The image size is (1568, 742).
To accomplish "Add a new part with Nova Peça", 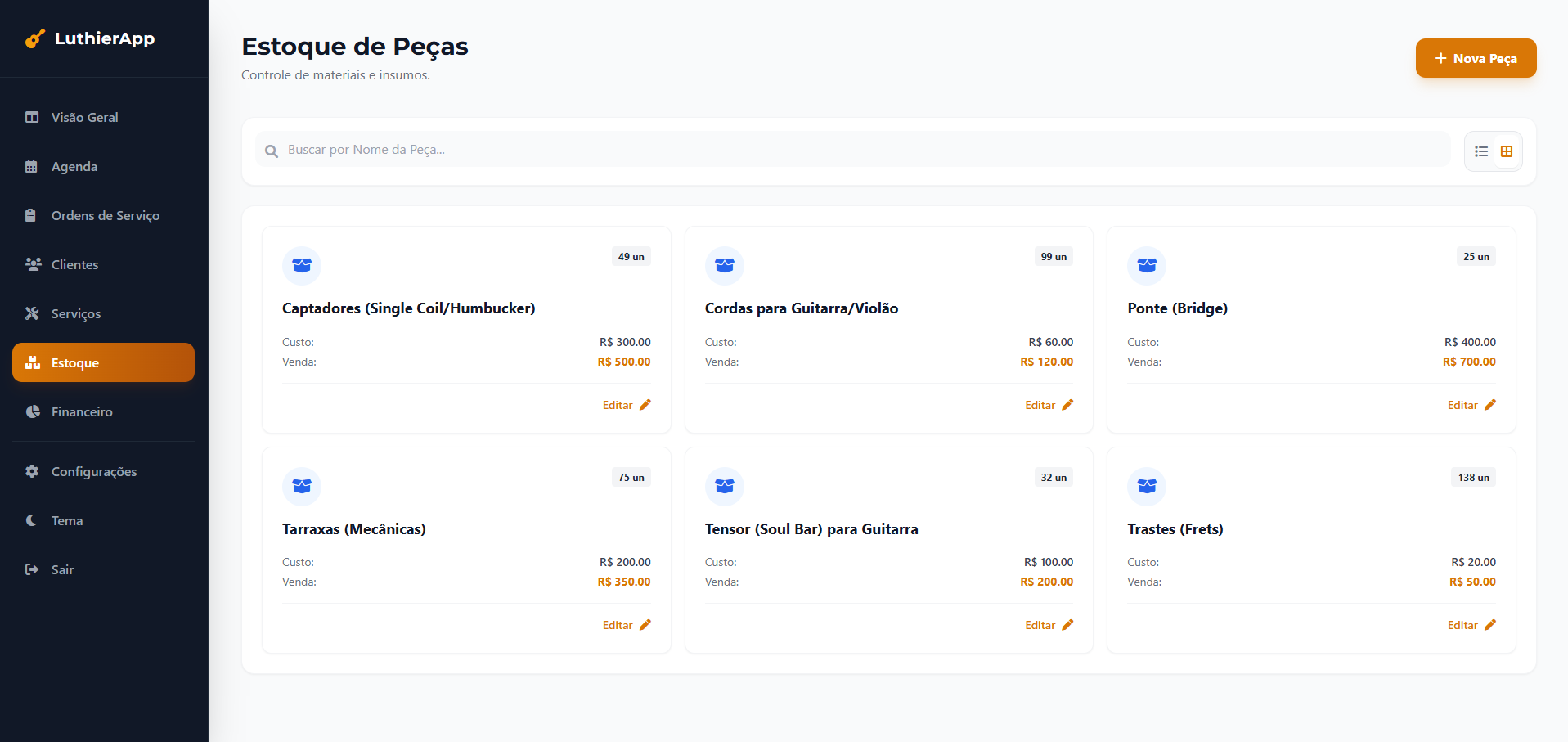I will tap(1475, 58).
